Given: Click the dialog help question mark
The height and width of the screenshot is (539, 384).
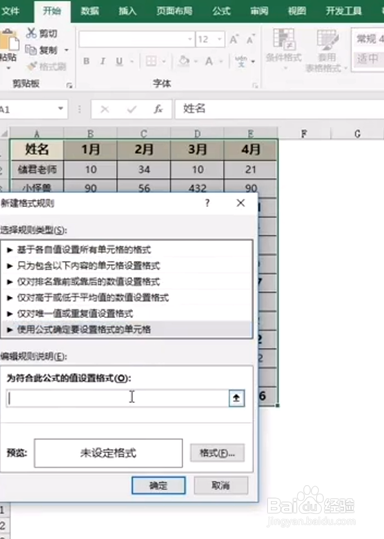Looking at the screenshot, I should coord(207,203).
